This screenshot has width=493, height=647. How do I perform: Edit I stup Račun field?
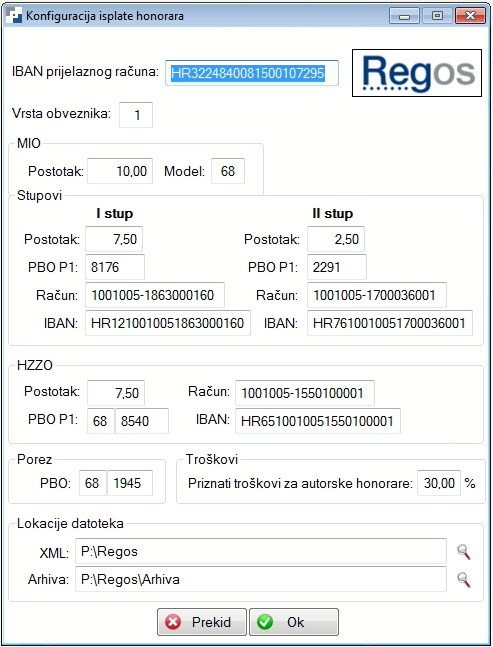coord(155,295)
